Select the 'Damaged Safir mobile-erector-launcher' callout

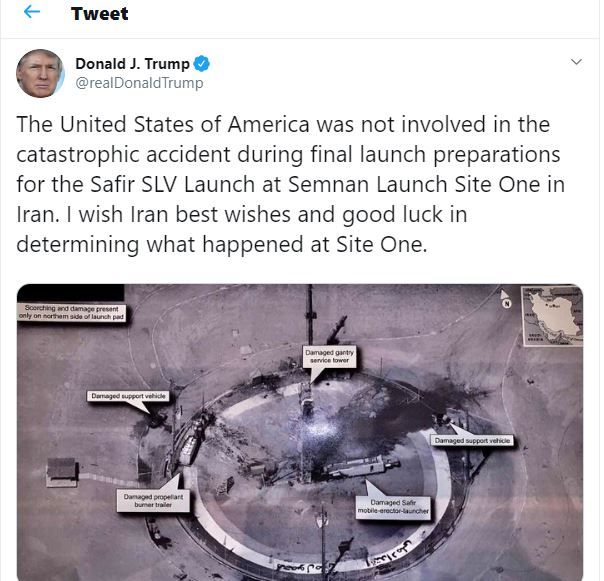(393, 507)
